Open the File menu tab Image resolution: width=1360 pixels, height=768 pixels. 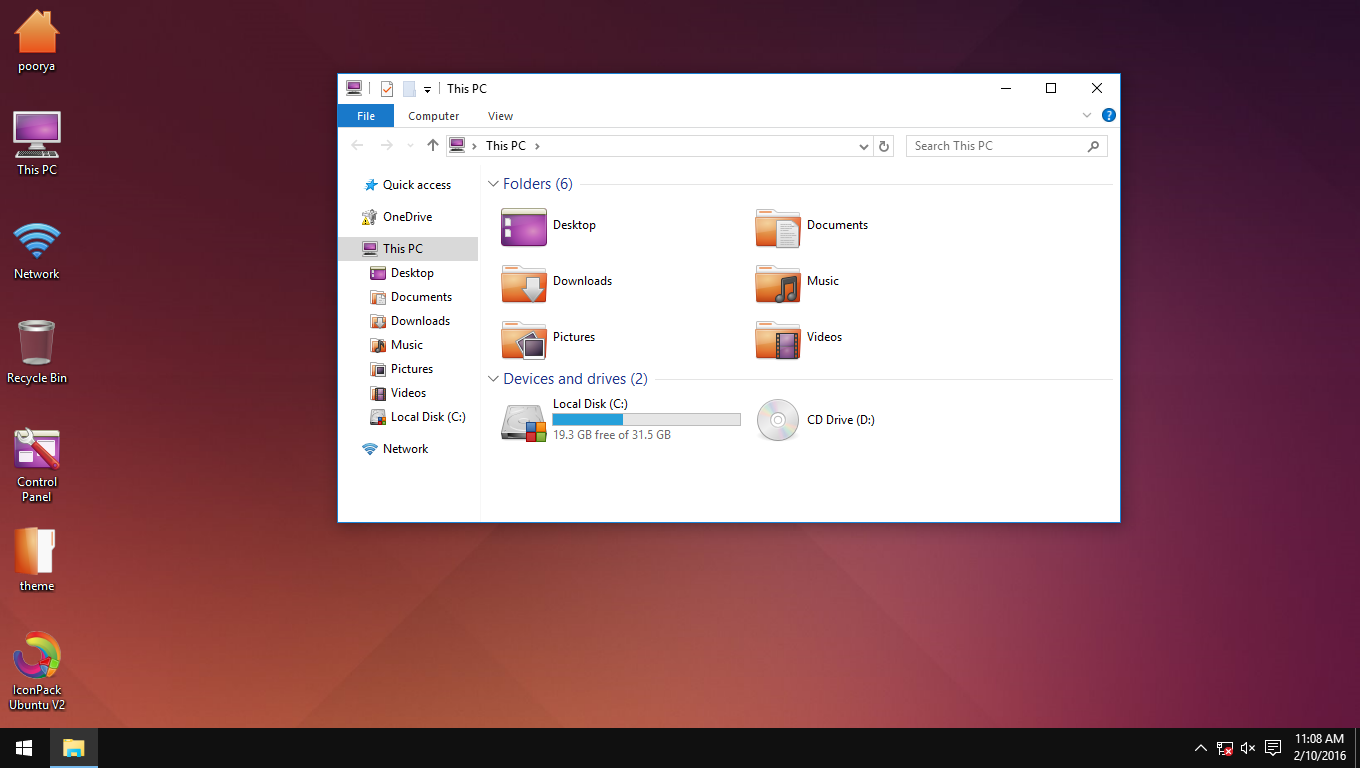366,116
